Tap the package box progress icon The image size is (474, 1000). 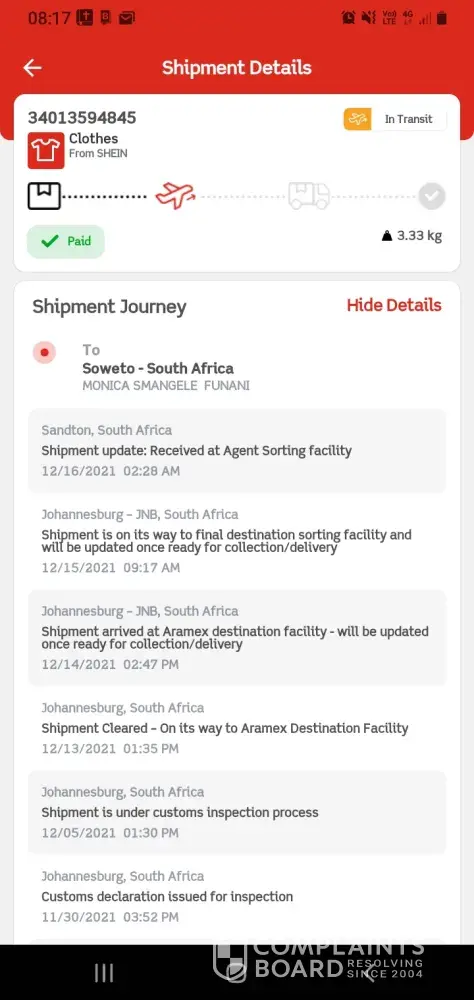pos(44,196)
